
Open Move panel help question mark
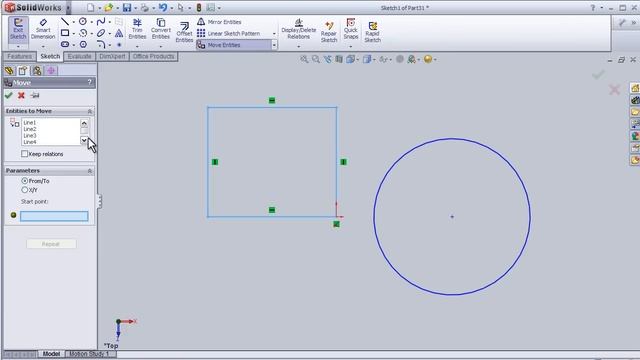[x=90, y=82]
